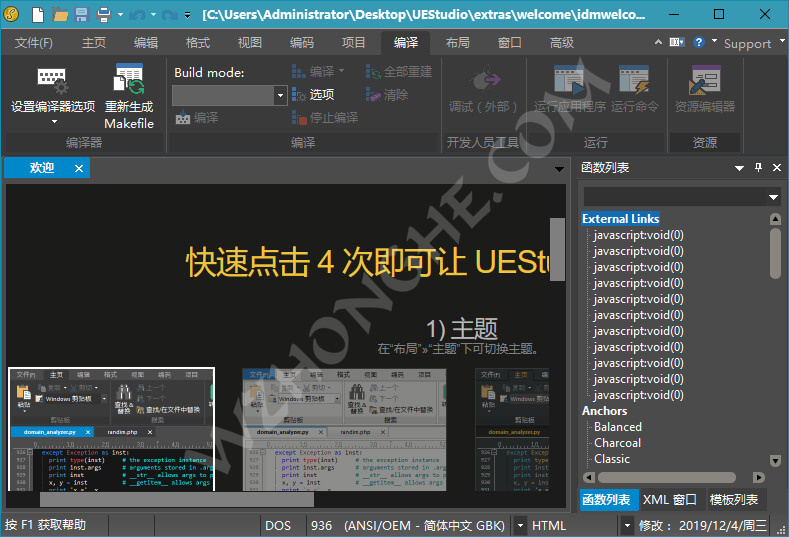Switch to the 布局 ribbon tab
The image size is (789, 537).
pyautogui.click(x=457, y=43)
